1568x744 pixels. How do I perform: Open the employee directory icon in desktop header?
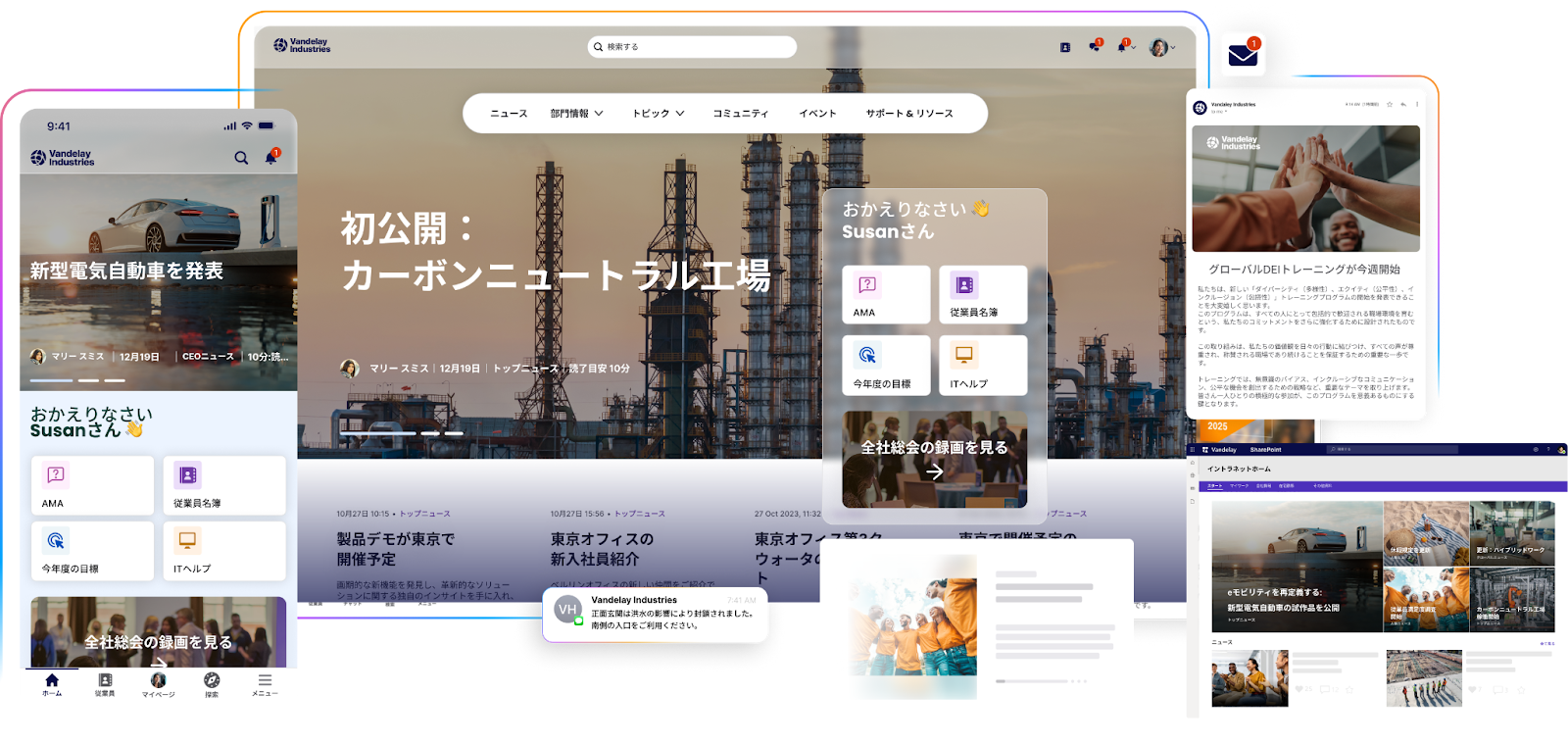1065,47
